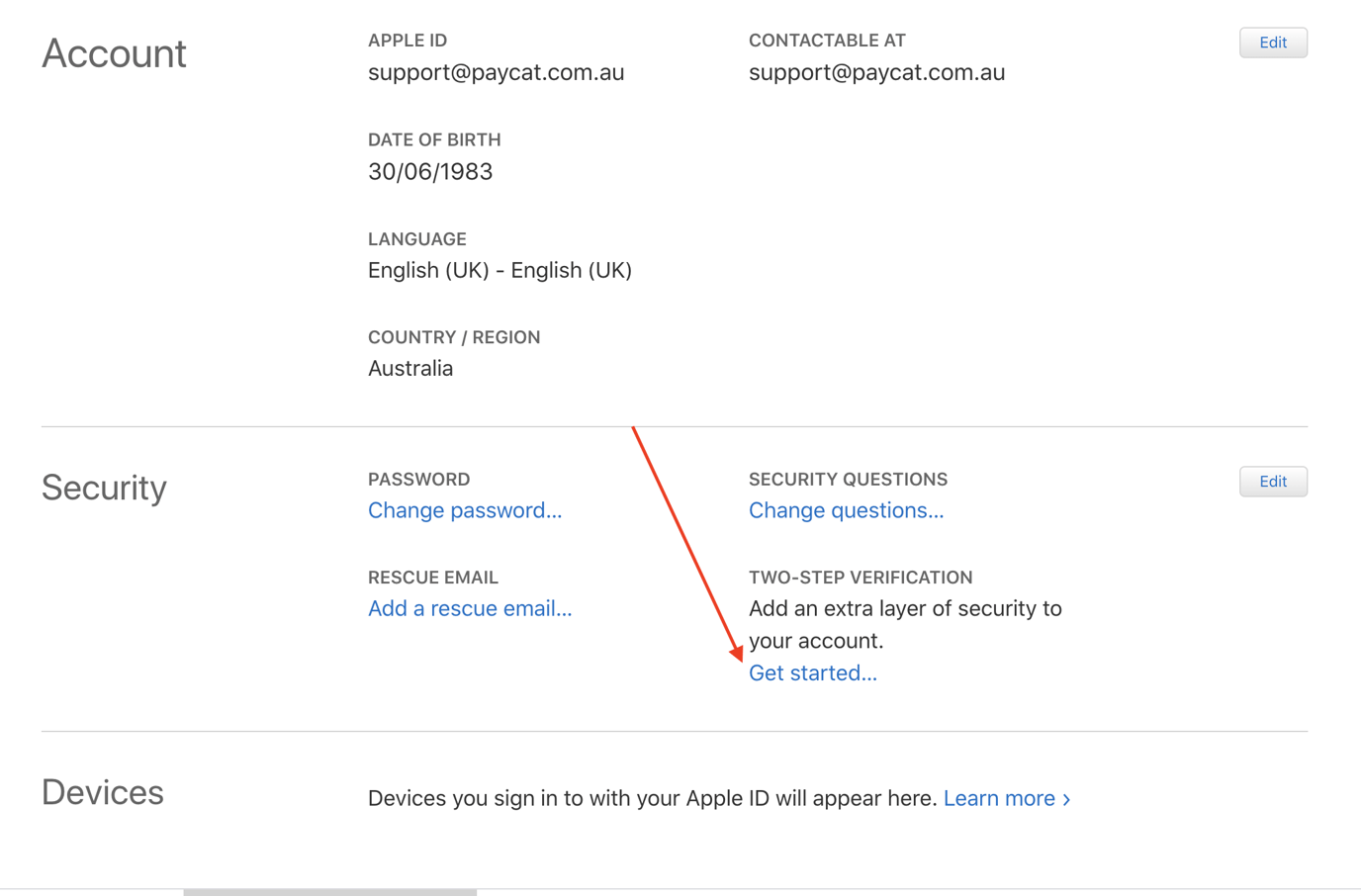Click the Security section heading

tap(103, 488)
